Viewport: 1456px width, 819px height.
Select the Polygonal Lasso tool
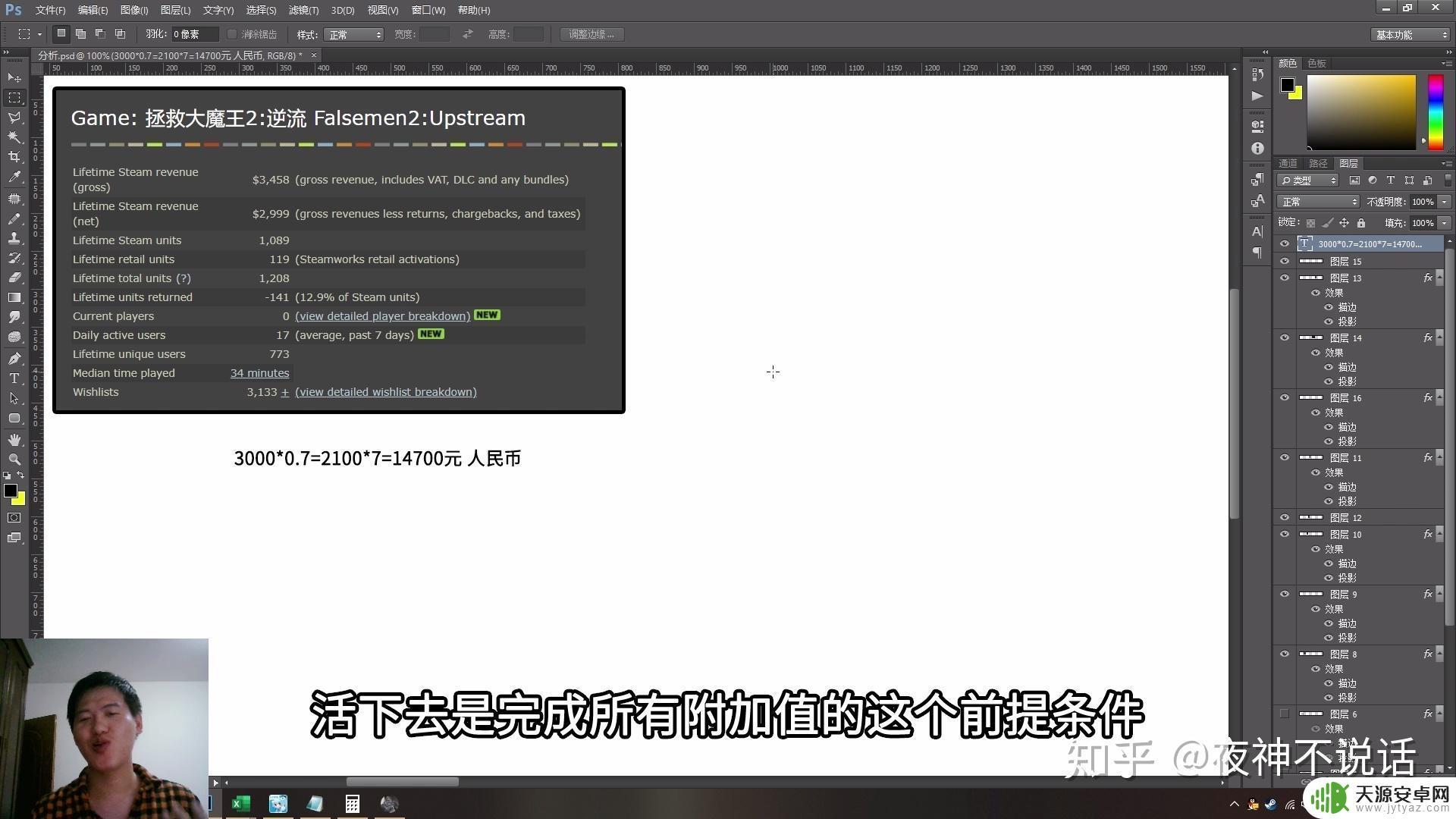pyautogui.click(x=14, y=118)
